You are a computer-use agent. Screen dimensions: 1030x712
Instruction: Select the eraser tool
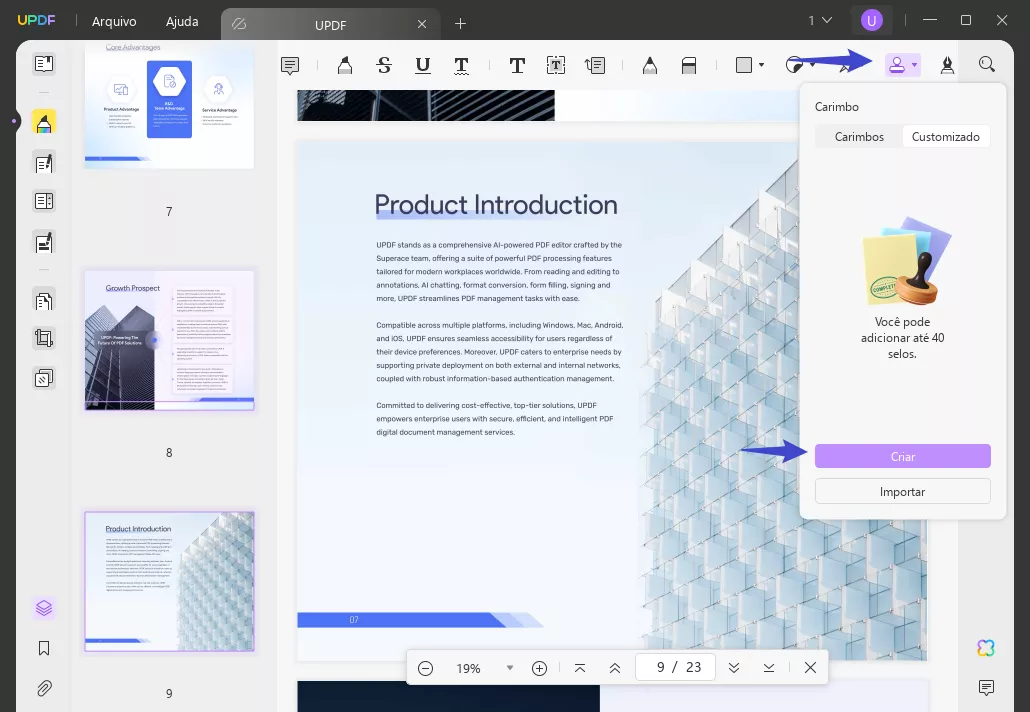[x=689, y=64]
